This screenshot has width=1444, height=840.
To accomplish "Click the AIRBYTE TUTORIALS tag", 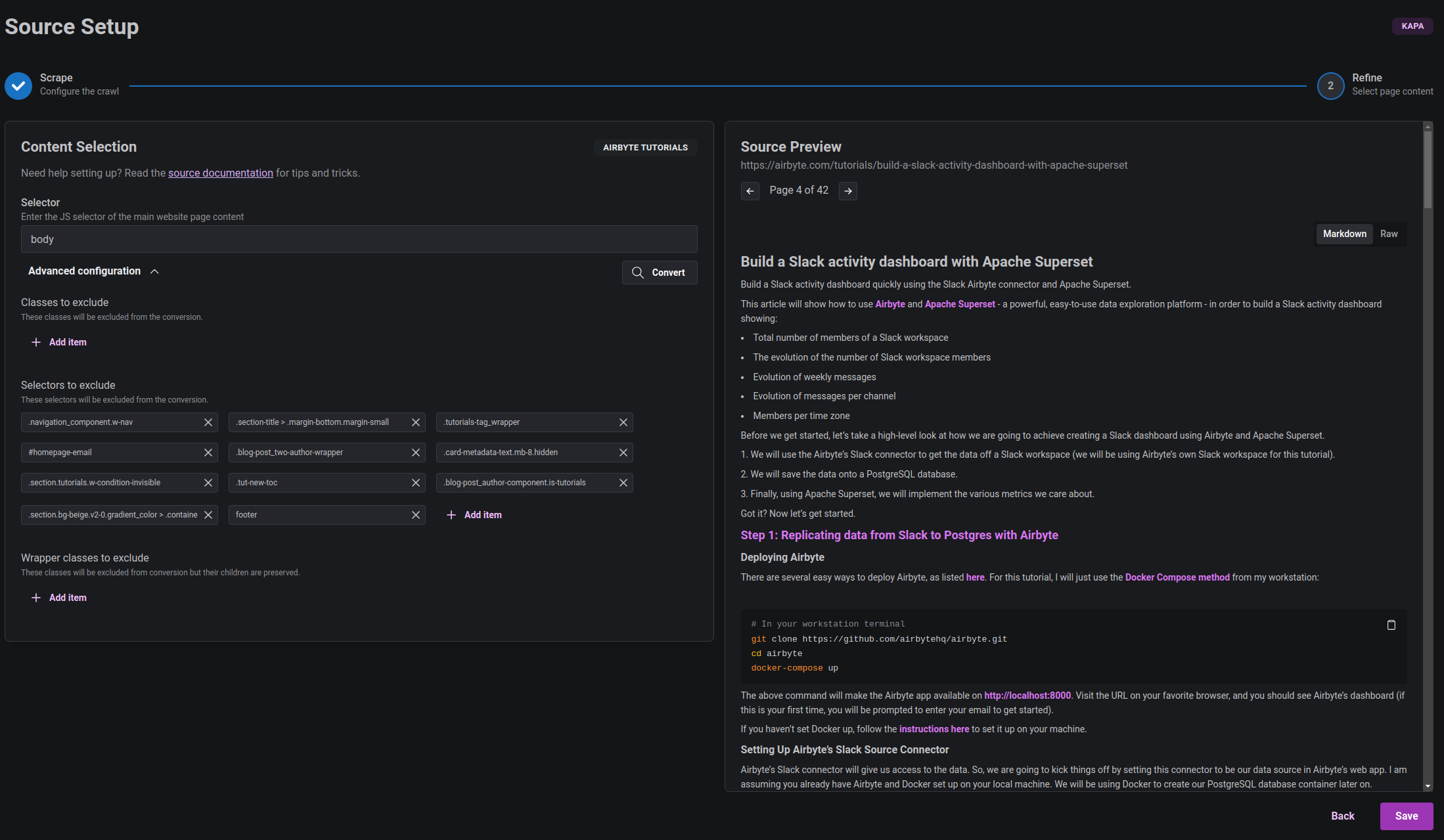I will 646,148.
